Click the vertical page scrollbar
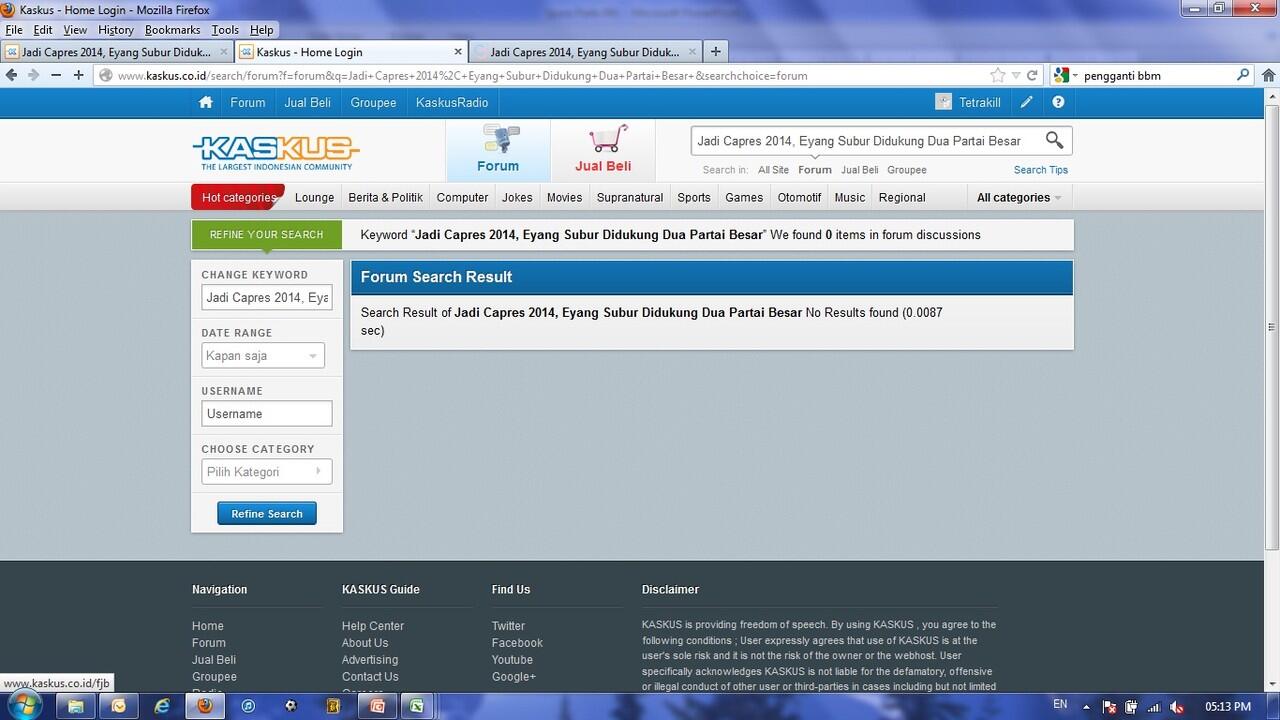 pyautogui.click(x=1272, y=326)
